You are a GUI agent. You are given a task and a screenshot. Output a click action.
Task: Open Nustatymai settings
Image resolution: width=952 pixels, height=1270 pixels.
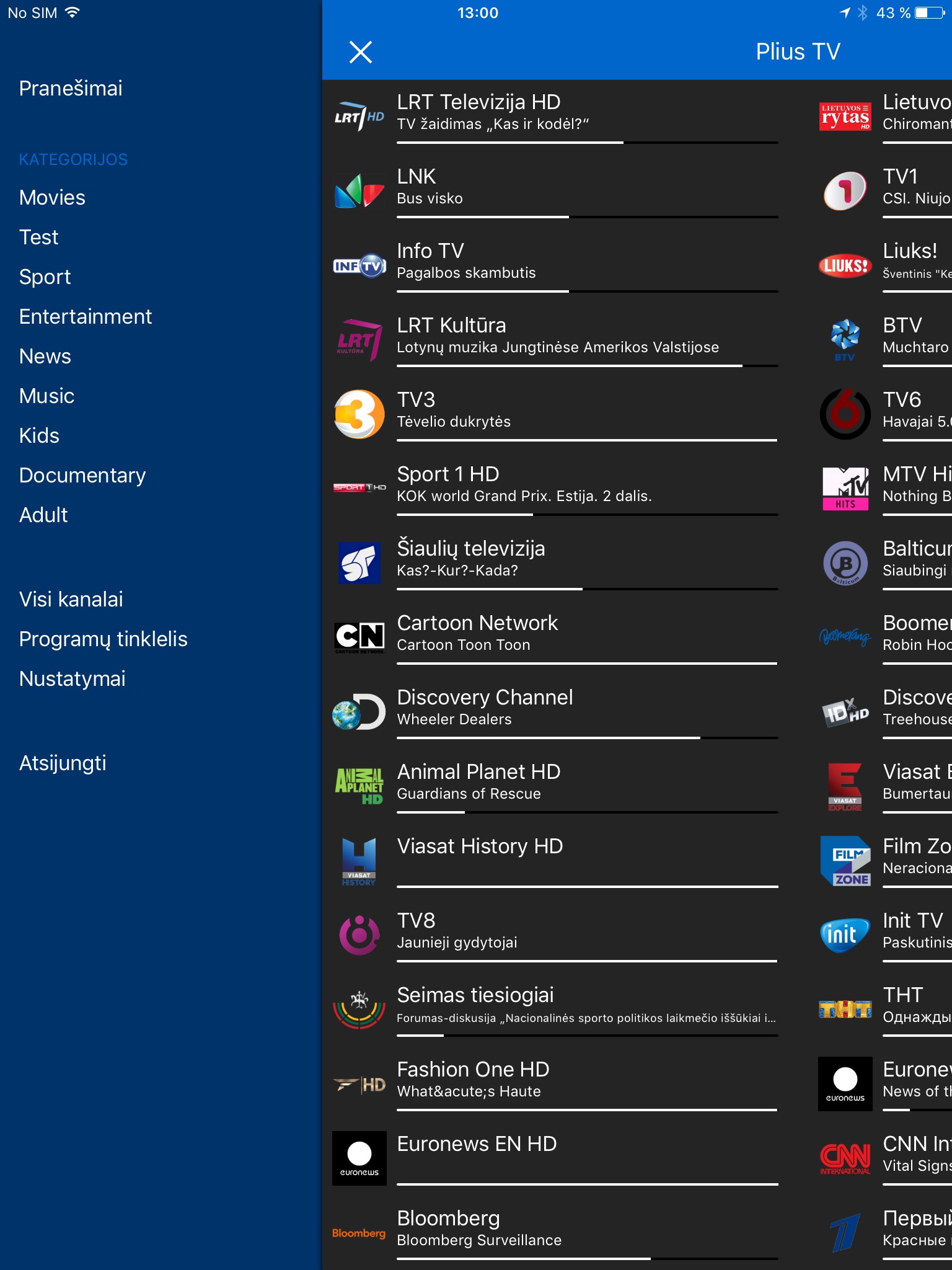73,678
